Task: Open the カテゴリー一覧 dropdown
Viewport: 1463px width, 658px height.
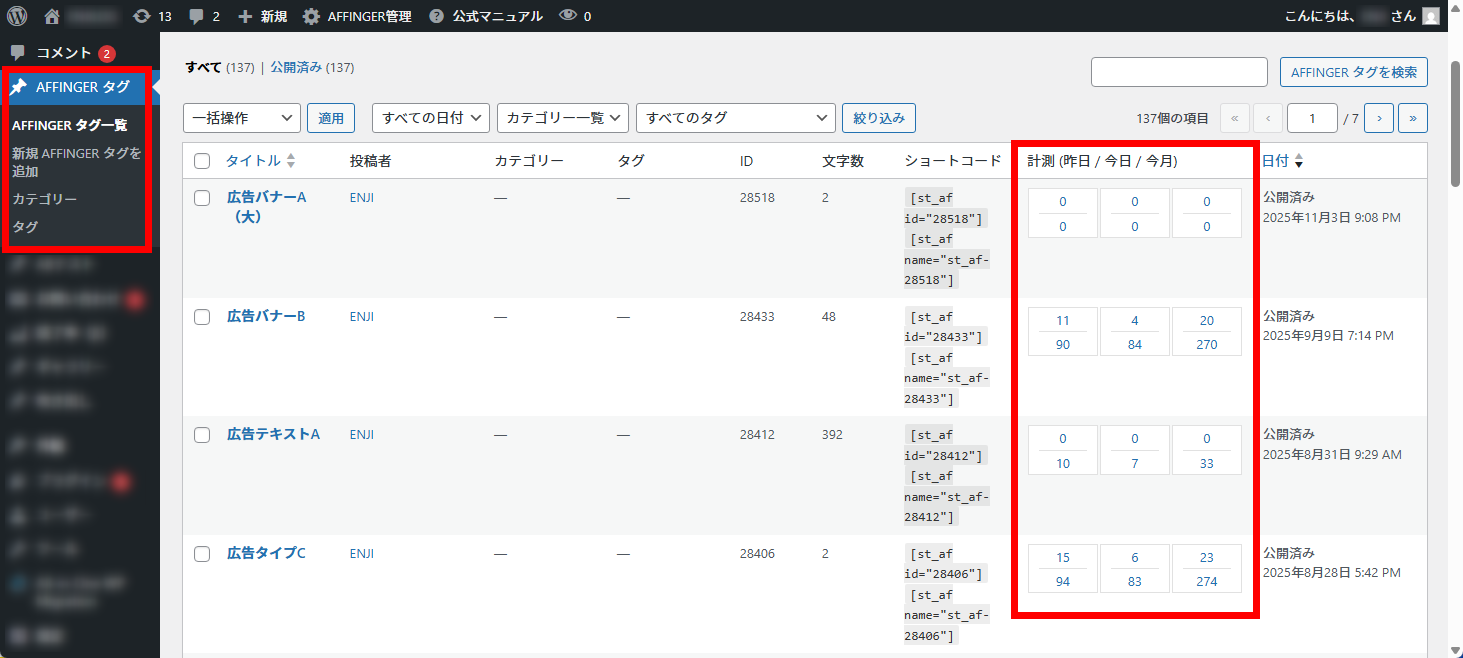Action: click(562, 118)
